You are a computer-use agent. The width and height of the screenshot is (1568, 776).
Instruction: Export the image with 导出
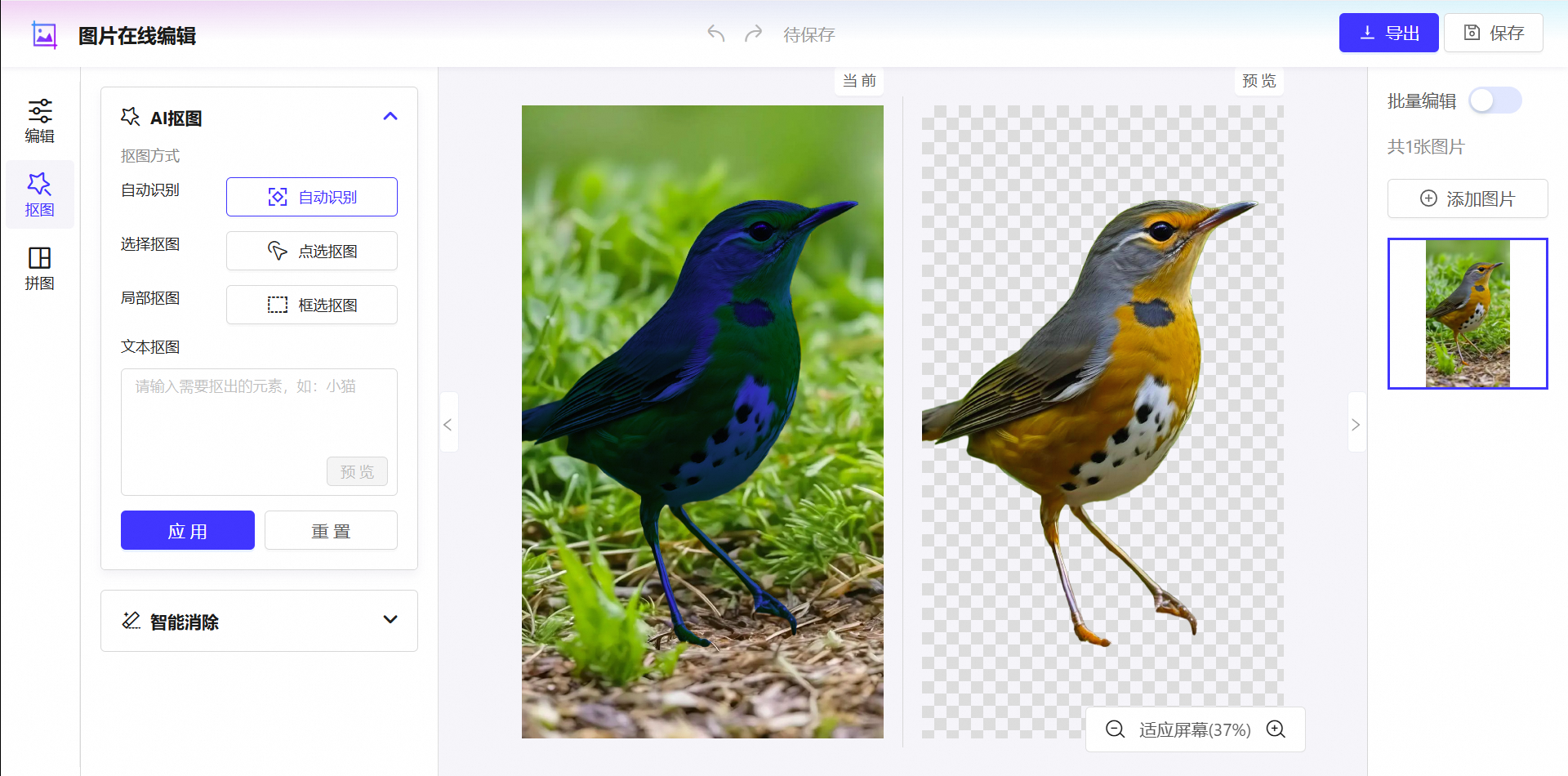pyautogui.click(x=1388, y=33)
